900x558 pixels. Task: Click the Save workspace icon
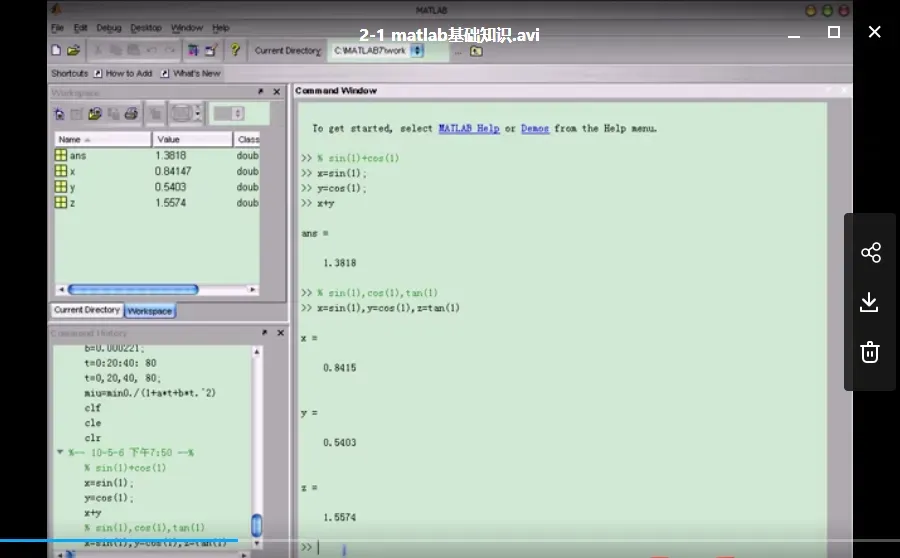tap(113, 114)
